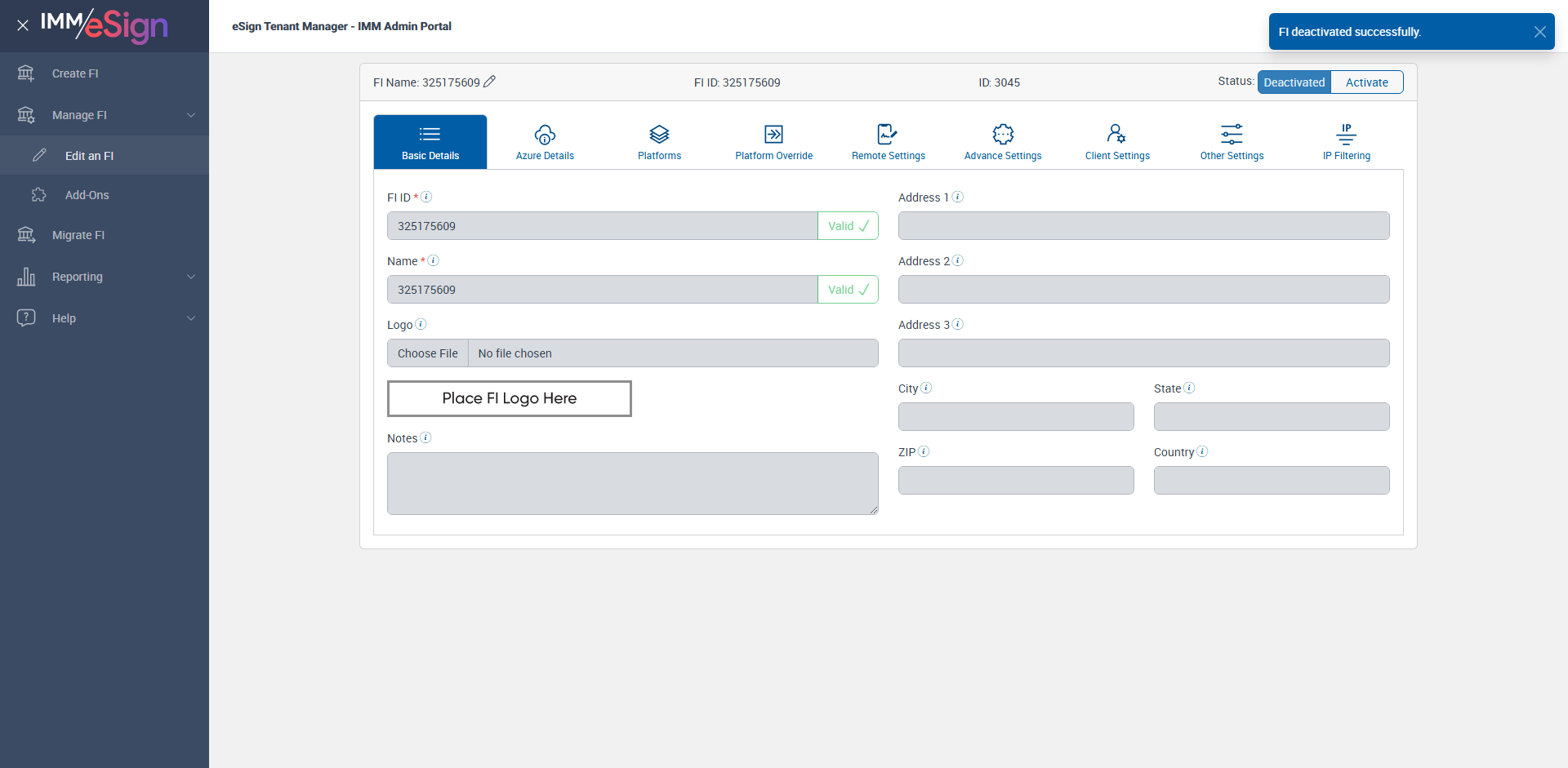Open the Azure Details cloud icon

coord(545,135)
